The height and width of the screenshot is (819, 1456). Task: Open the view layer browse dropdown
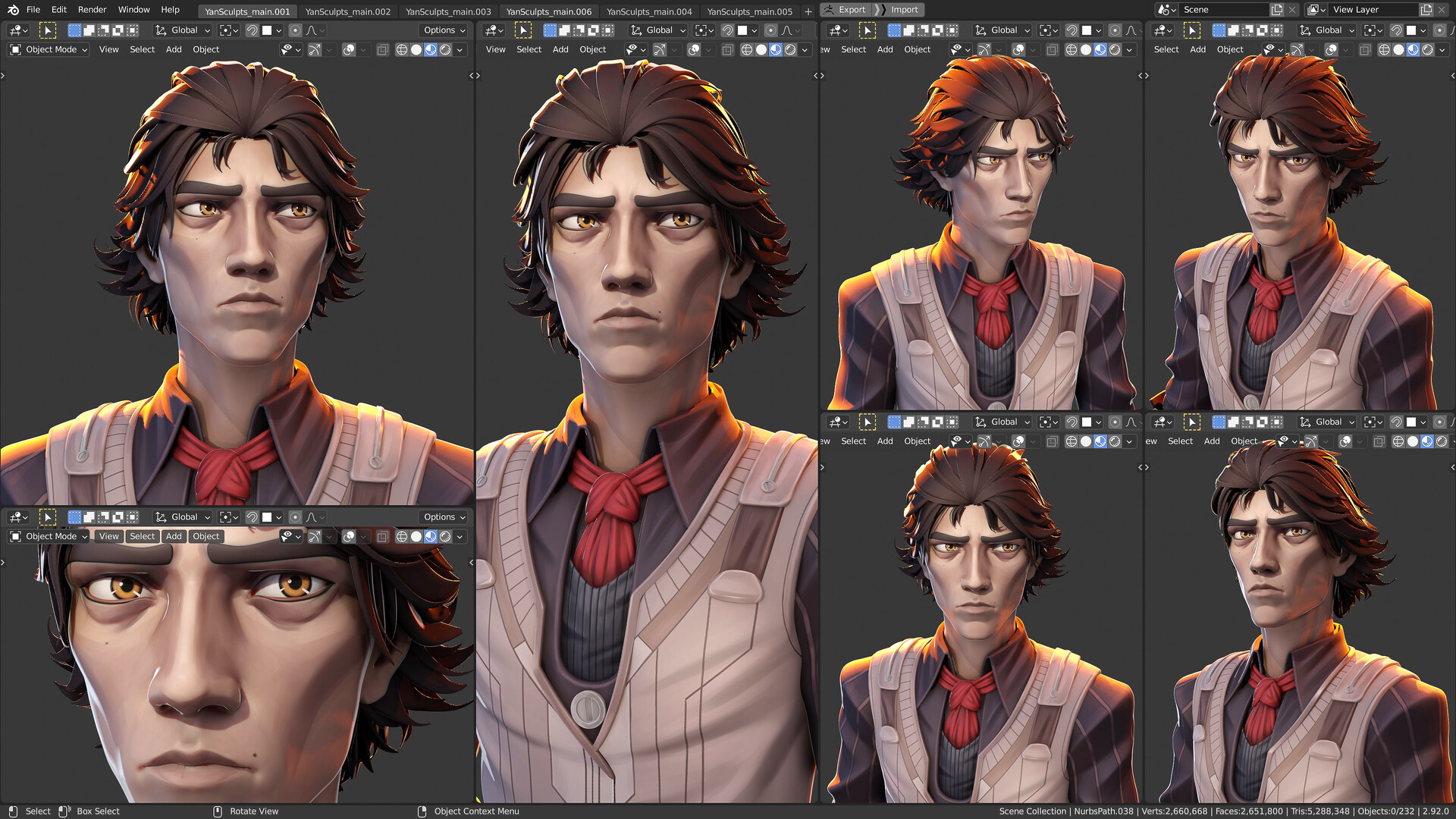(1316, 10)
